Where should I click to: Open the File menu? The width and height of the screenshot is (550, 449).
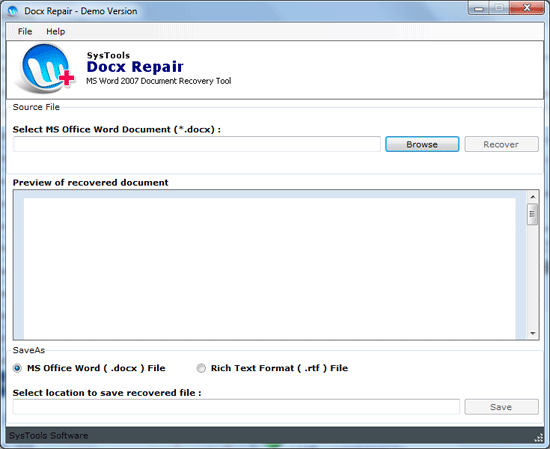(25, 32)
